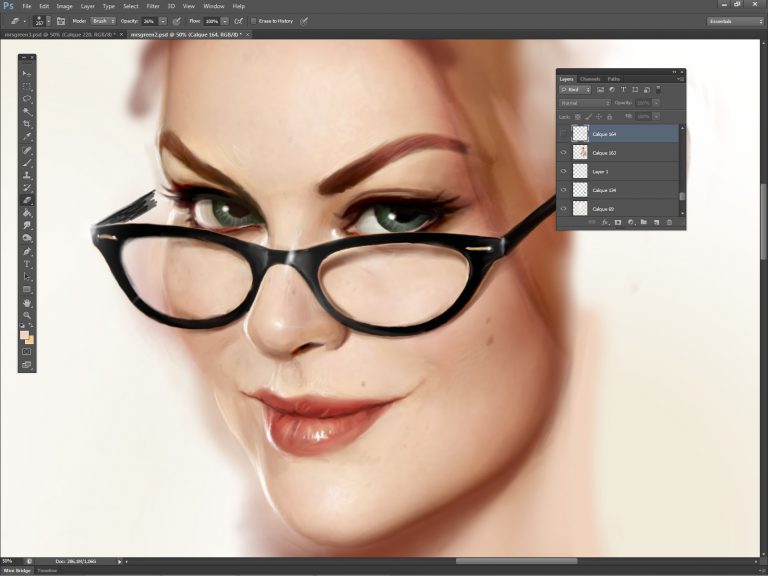
Task: Switch to the Channels tab
Action: click(590, 79)
